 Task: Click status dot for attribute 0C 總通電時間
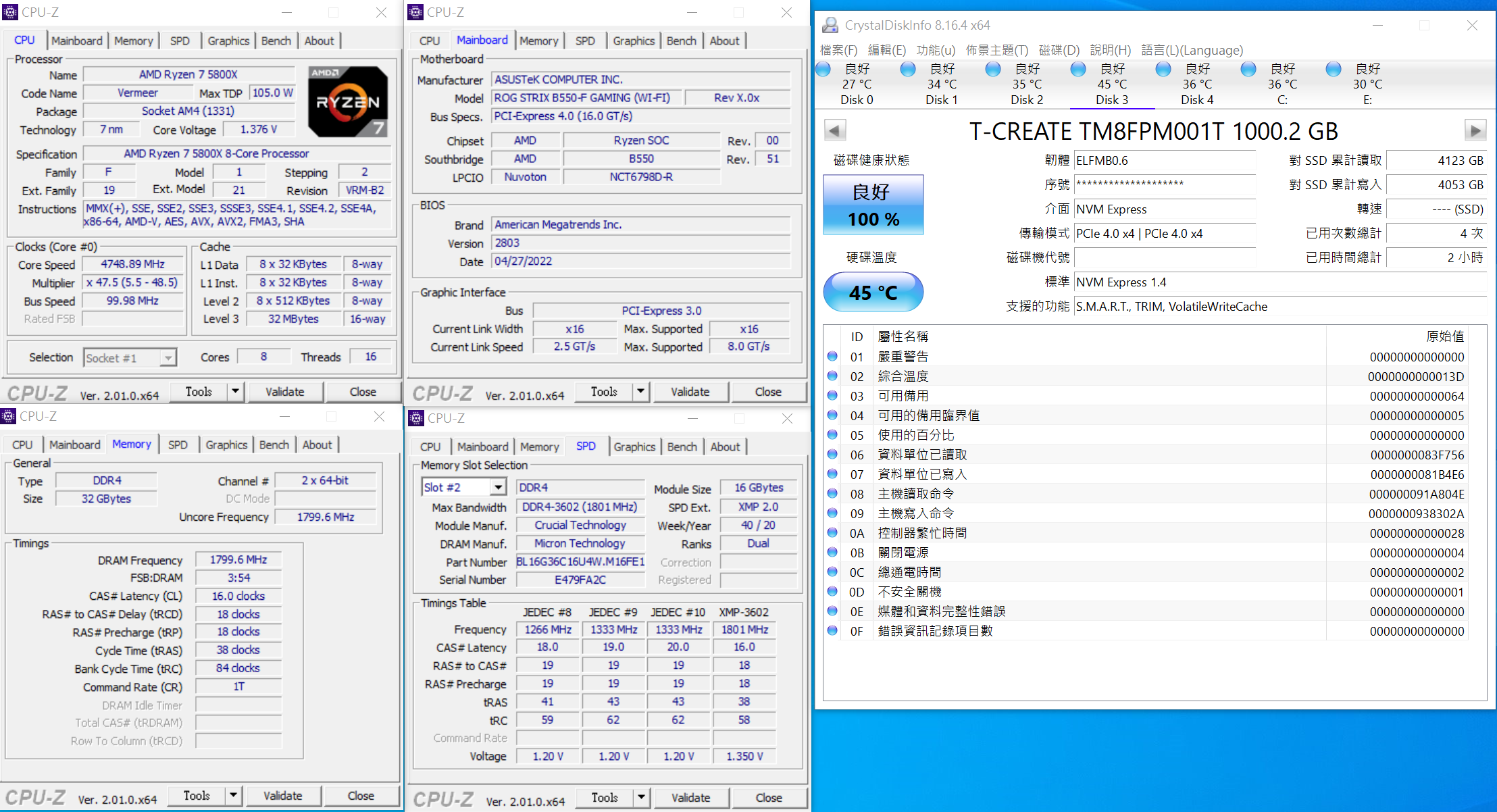point(832,572)
